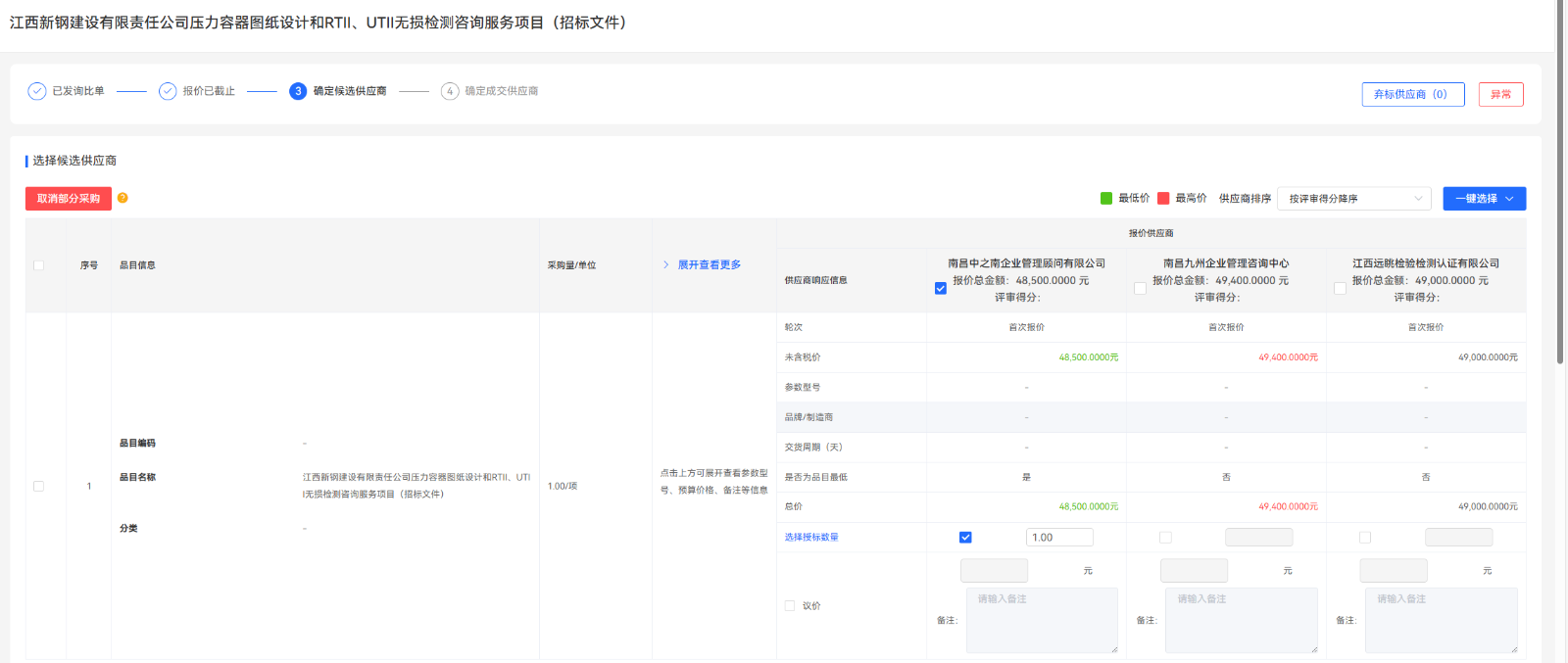
Task: Click the 品牌/制造商 row label
Action: click(808, 417)
